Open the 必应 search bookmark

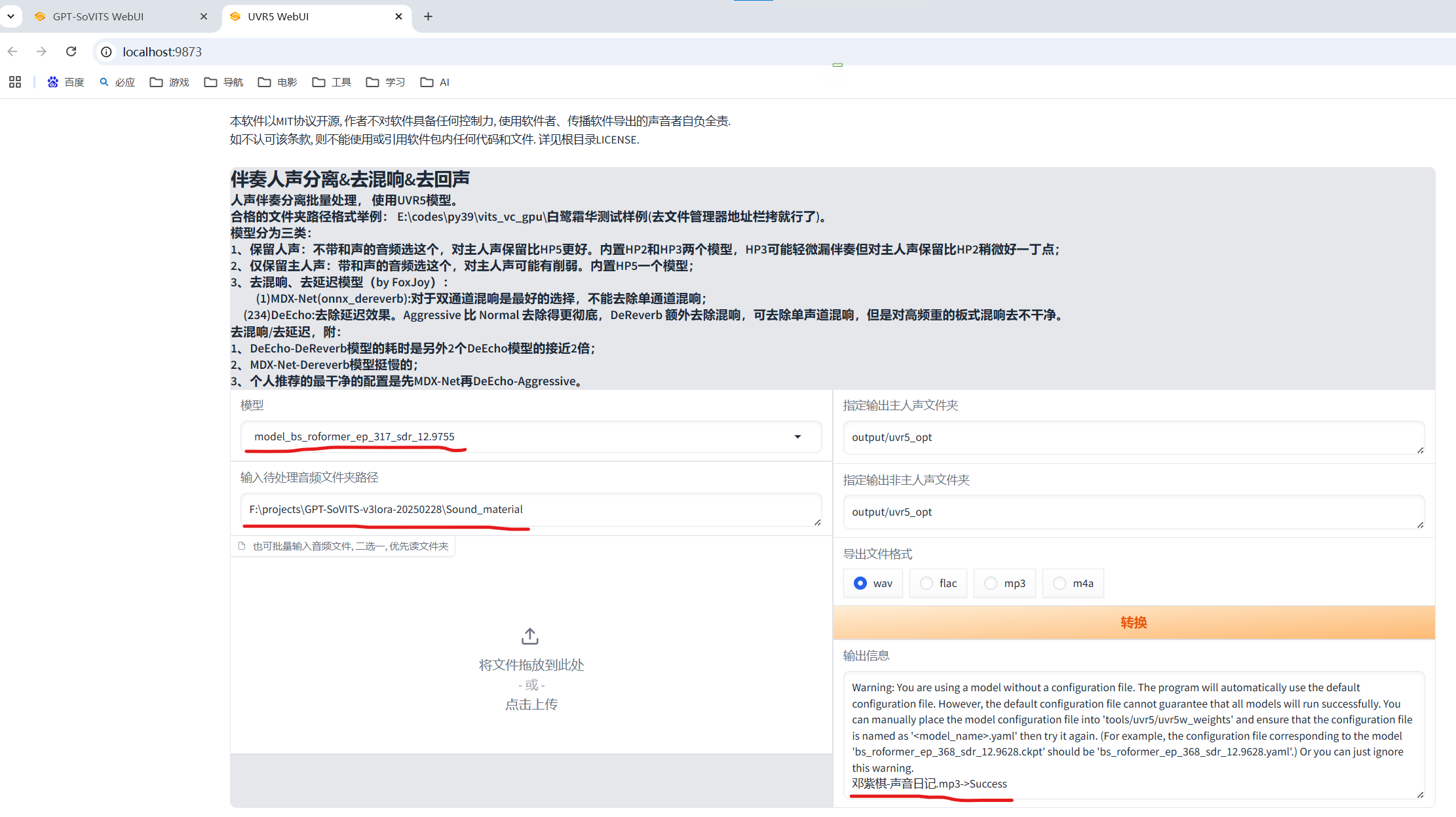tap(117, 82)
